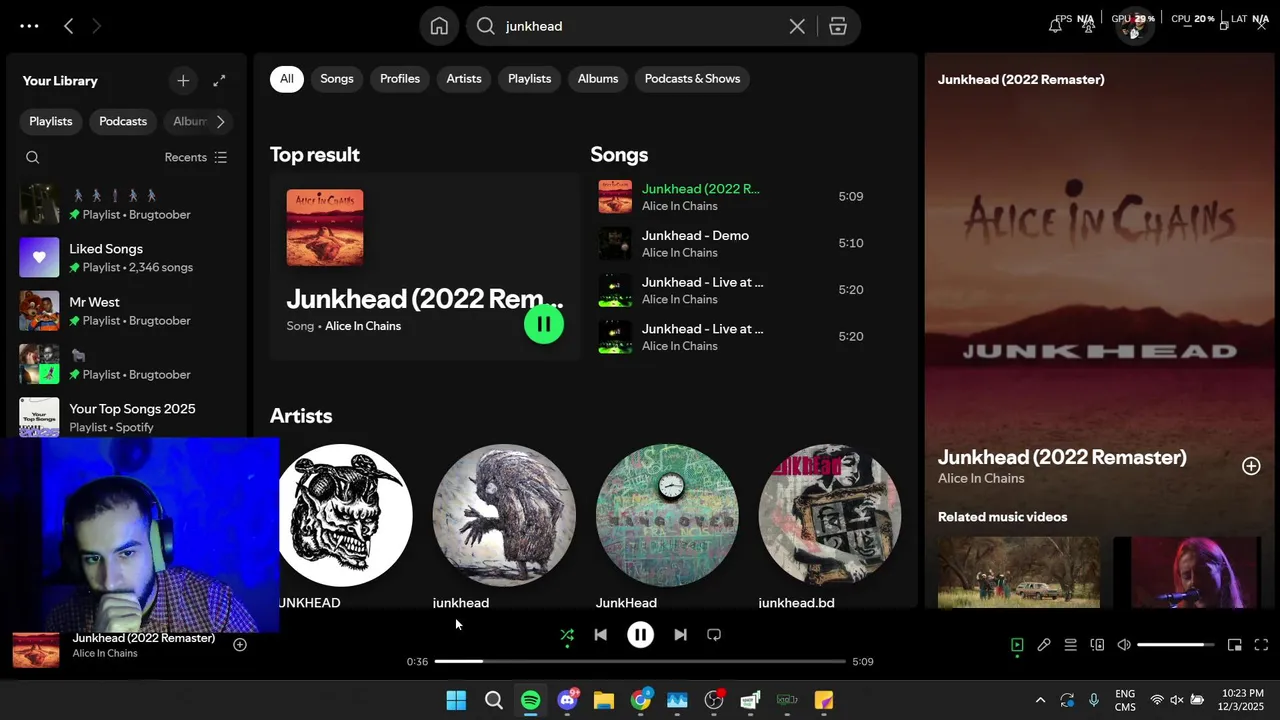Toggle the Now Playing view
The height and width of the screenshot is (720, 1280).
pos(1017,645)
